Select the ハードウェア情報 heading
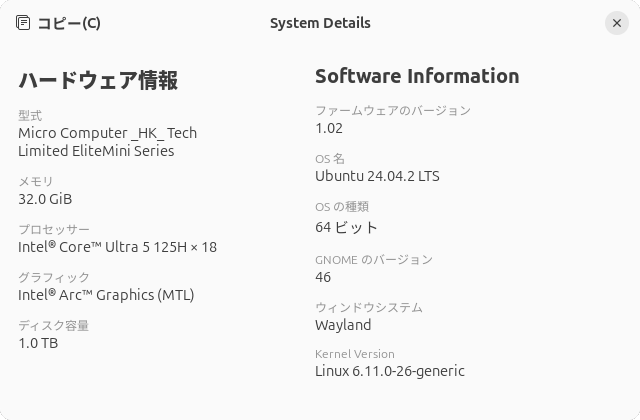Screen dimensions: 640x420 point(98,80)
